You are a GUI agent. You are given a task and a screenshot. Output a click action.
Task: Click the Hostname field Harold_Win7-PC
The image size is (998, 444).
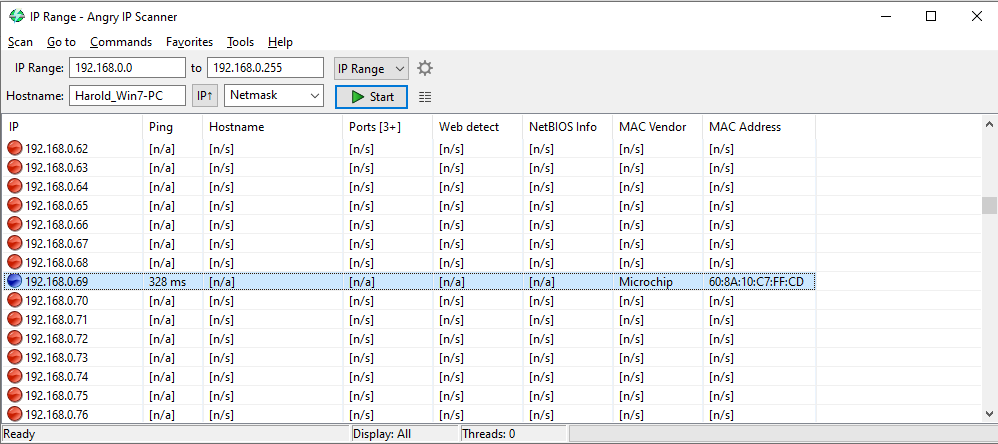point(127,96)
